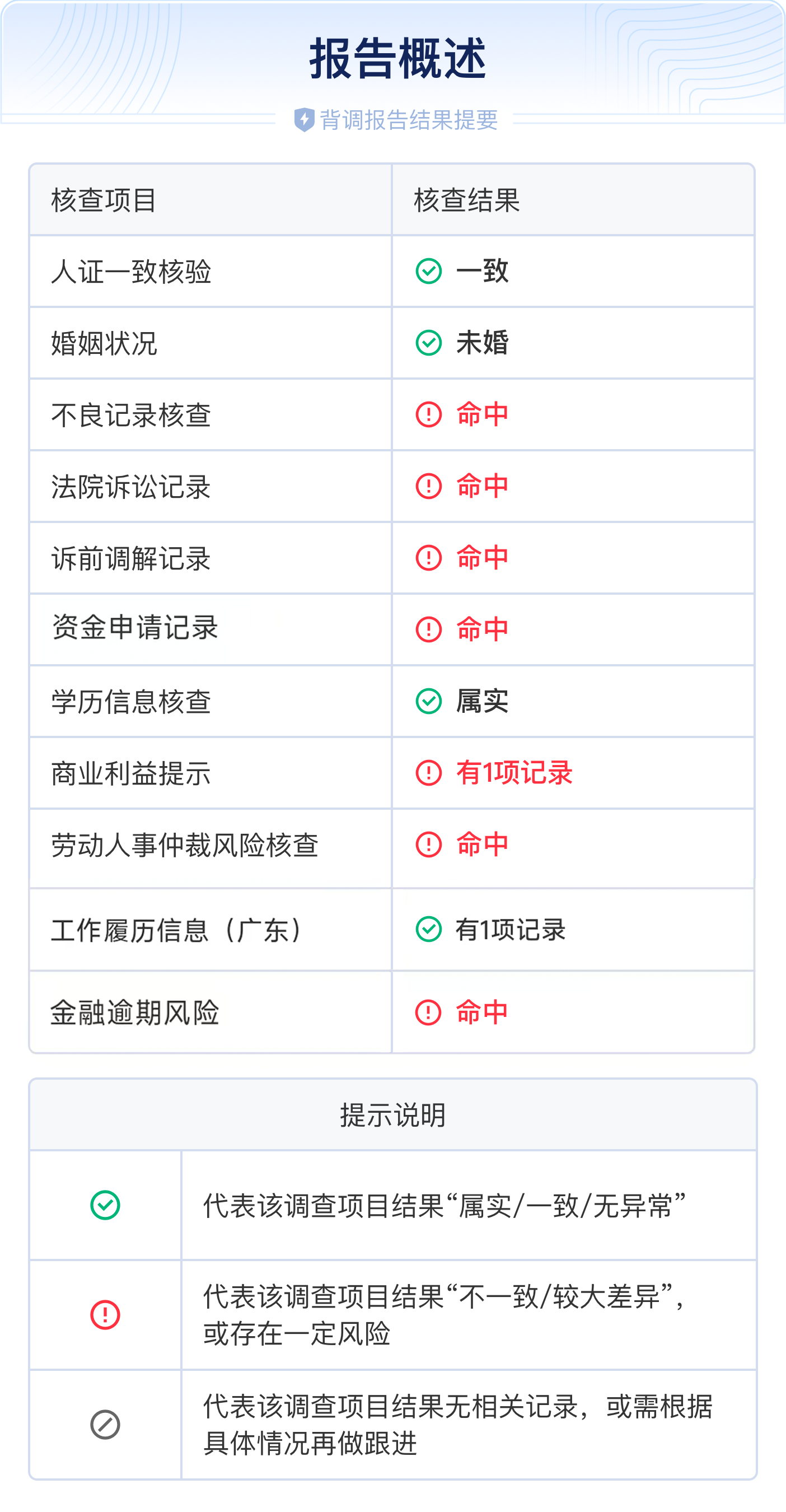Image resolution: width=786 pixels, height=1512 pixels.
Task: Click the green check beside 未婚
Action: click(429, 343)
